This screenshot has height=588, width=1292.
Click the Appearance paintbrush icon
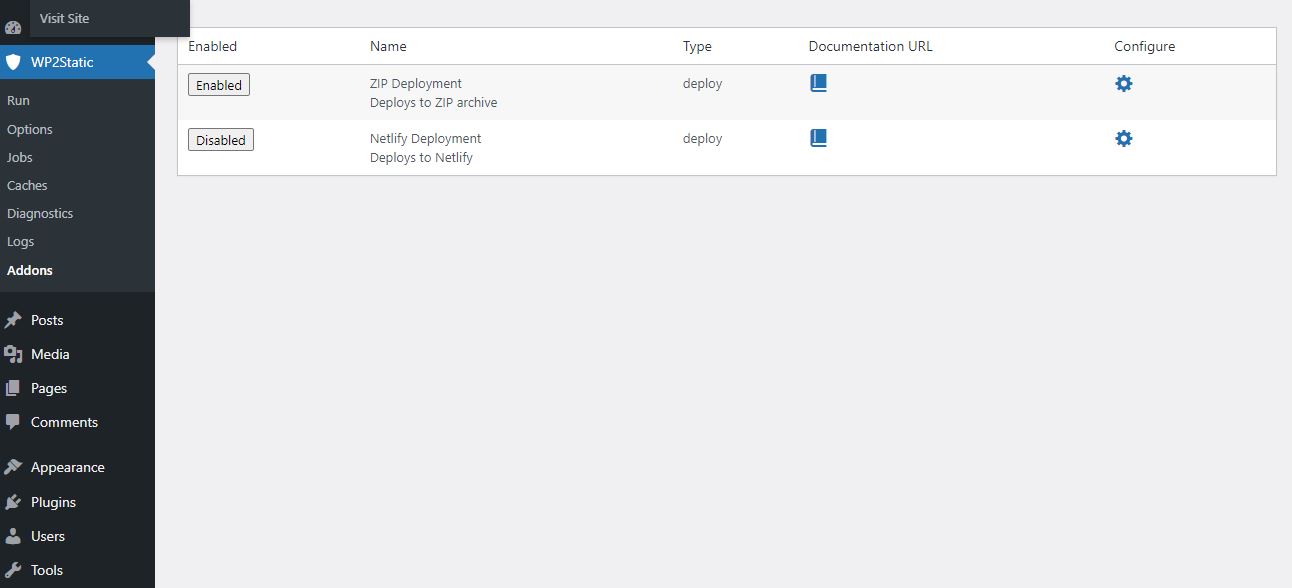click(x=13, y=467)
